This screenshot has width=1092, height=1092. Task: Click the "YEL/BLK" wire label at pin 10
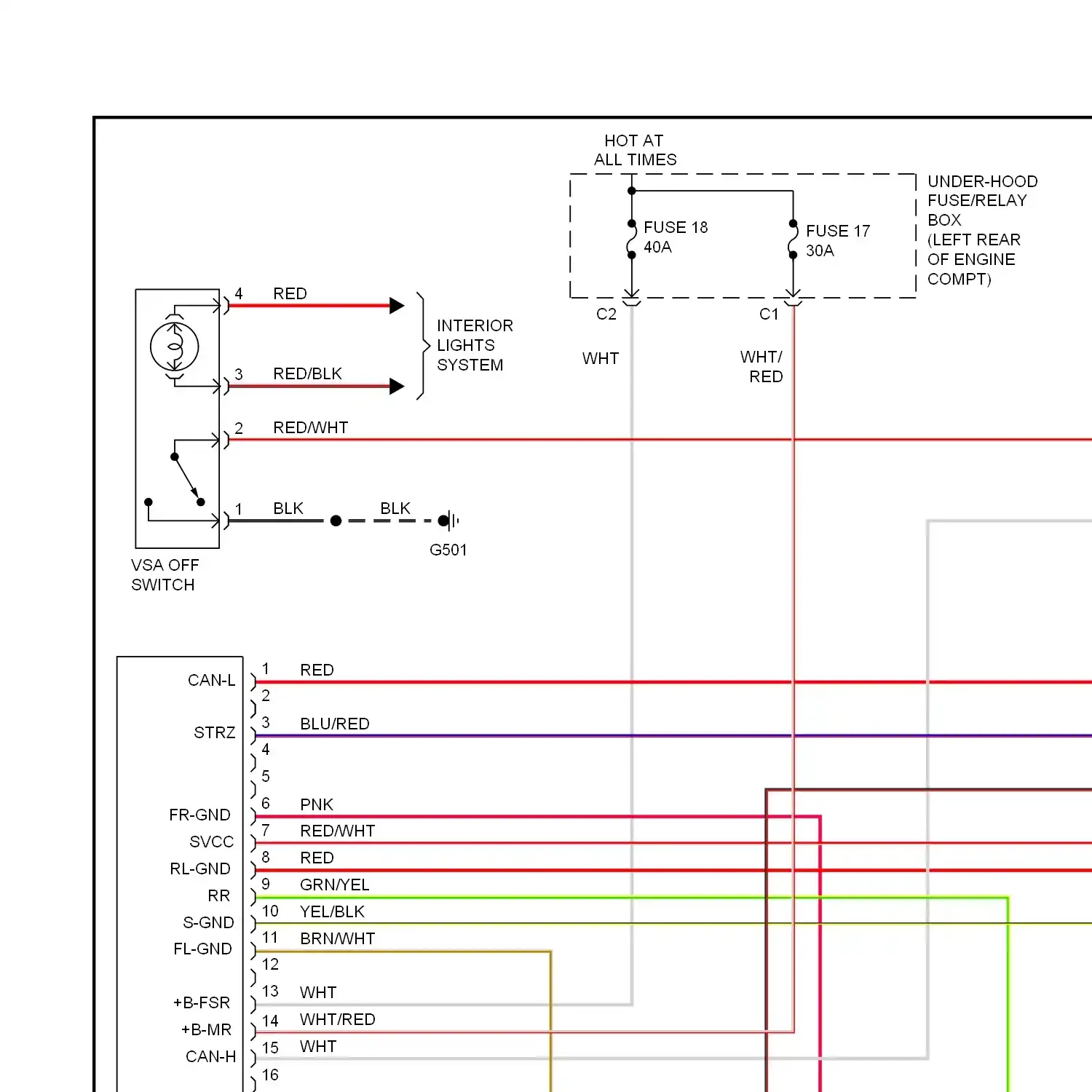click(332, 911)
